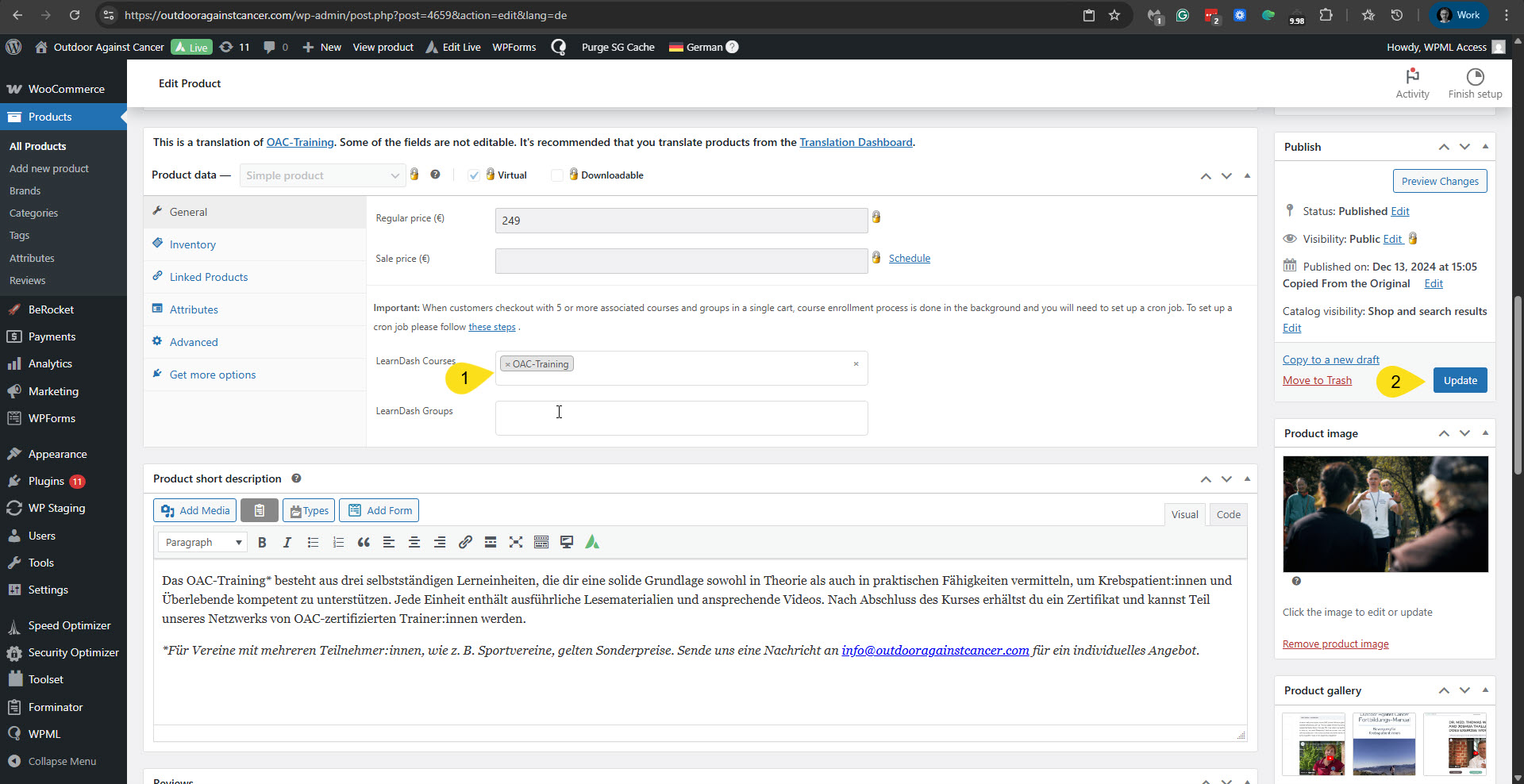Viewport: 1524px width, 784px height.
Task: Click the insert link icon
Action: click(465, 542)
